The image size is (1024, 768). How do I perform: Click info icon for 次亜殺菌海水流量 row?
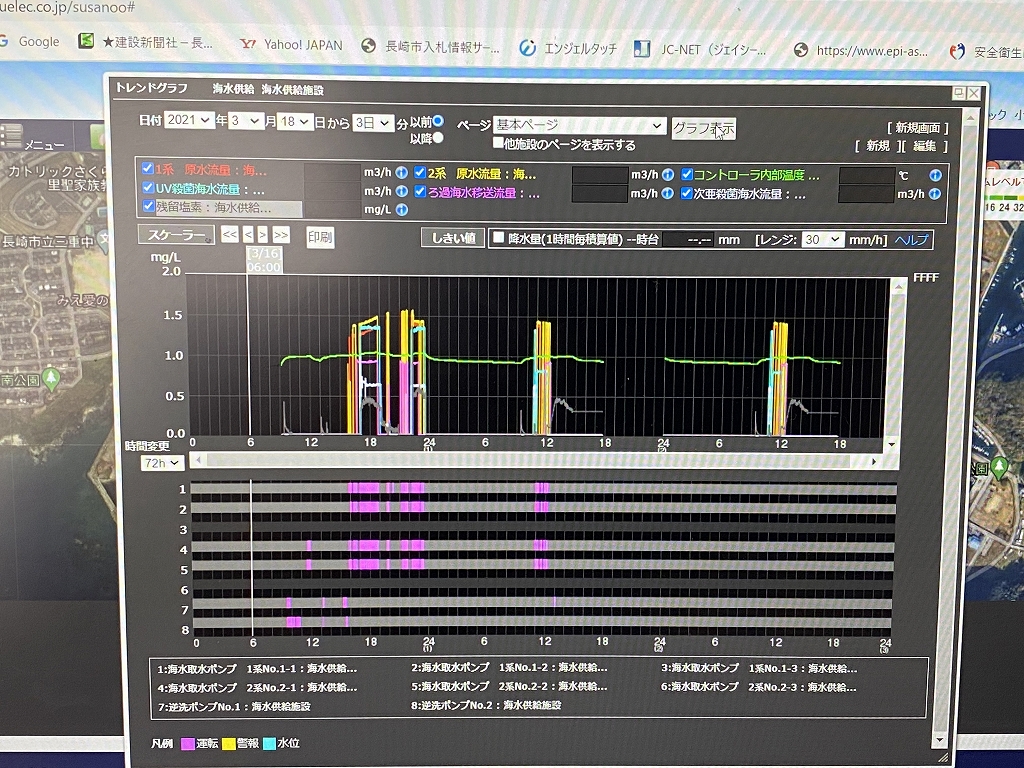[935, 193]
